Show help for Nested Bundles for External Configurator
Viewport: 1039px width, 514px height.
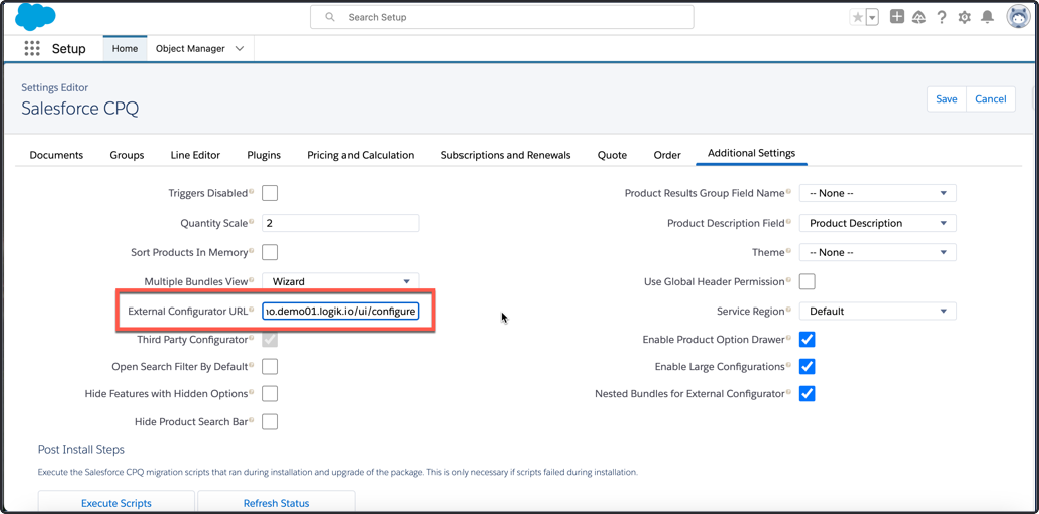coord(789,393)
